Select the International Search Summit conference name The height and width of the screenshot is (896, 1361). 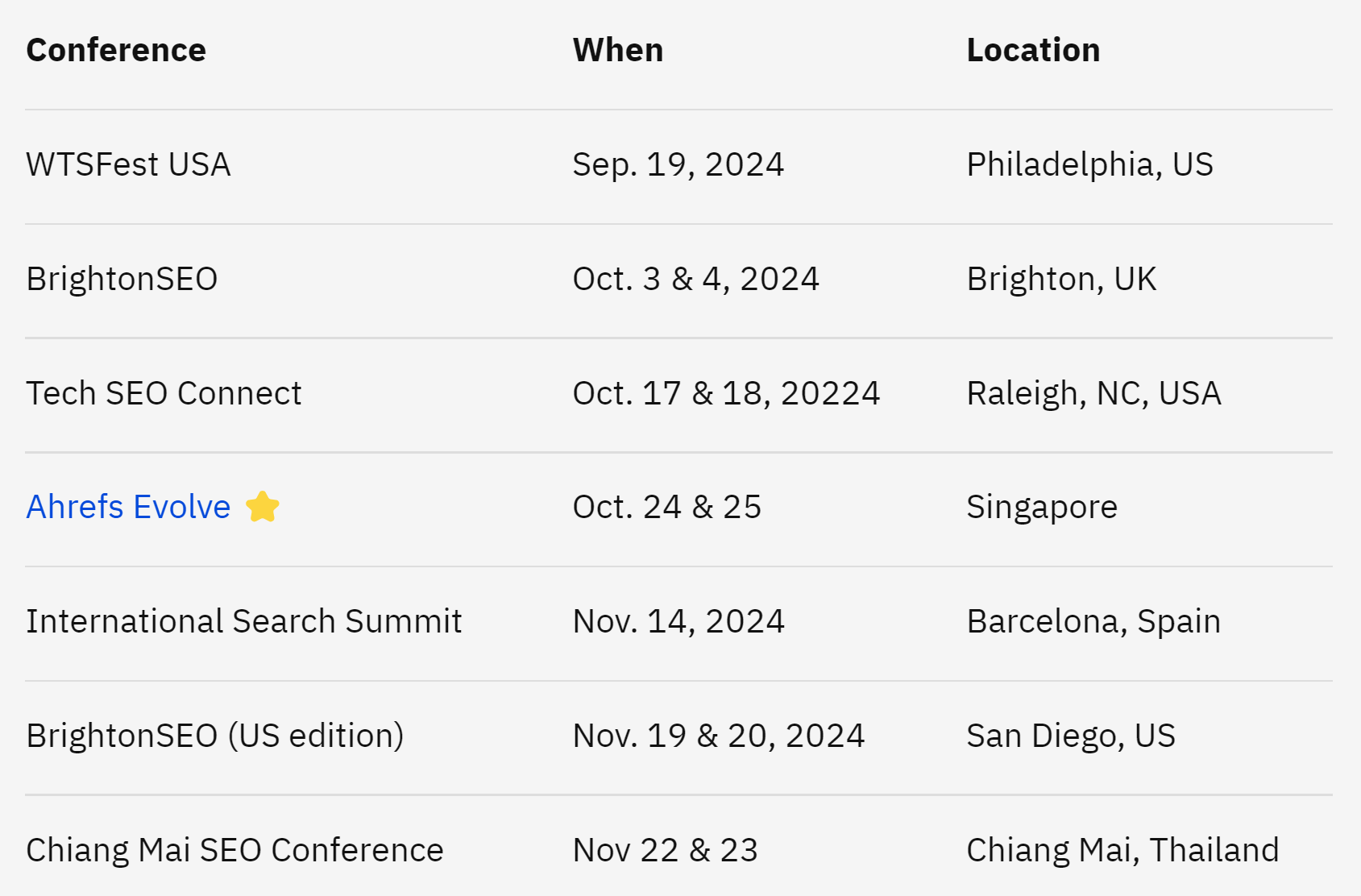[x=243, y=621]
